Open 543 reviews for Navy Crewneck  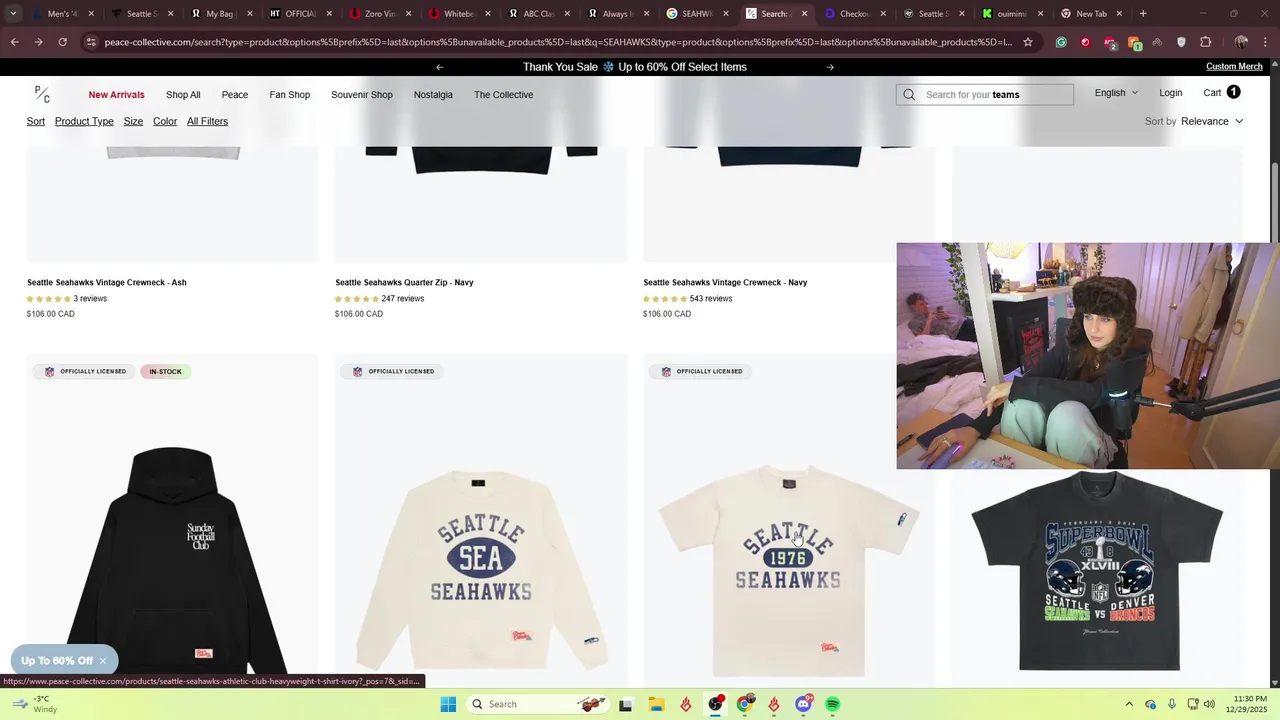(x=710, y=299)
